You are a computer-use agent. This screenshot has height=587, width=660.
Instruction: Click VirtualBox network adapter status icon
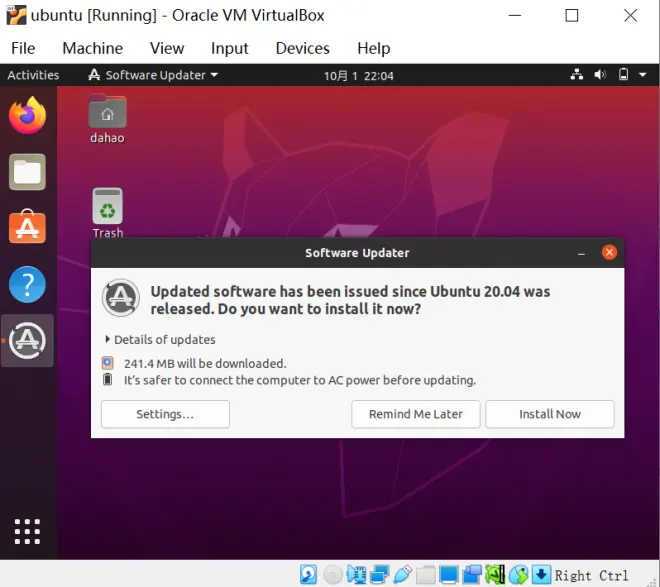pyautogui.click(x=379, y=574)
